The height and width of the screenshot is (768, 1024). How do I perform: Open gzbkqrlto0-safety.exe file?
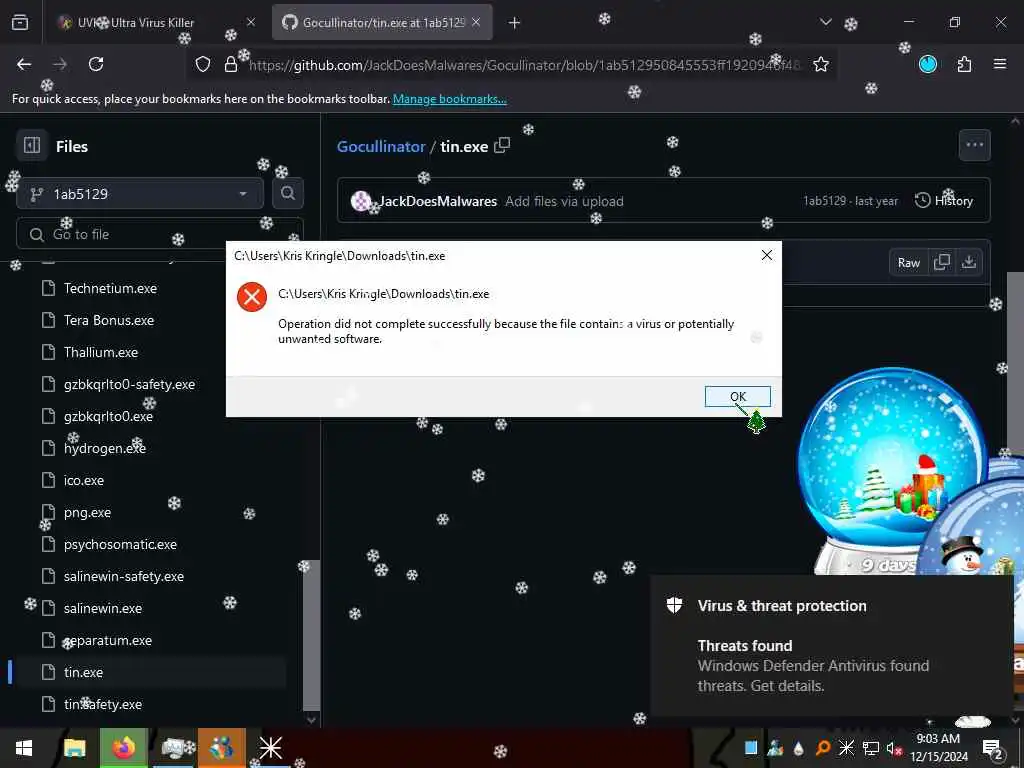point(129,384)
